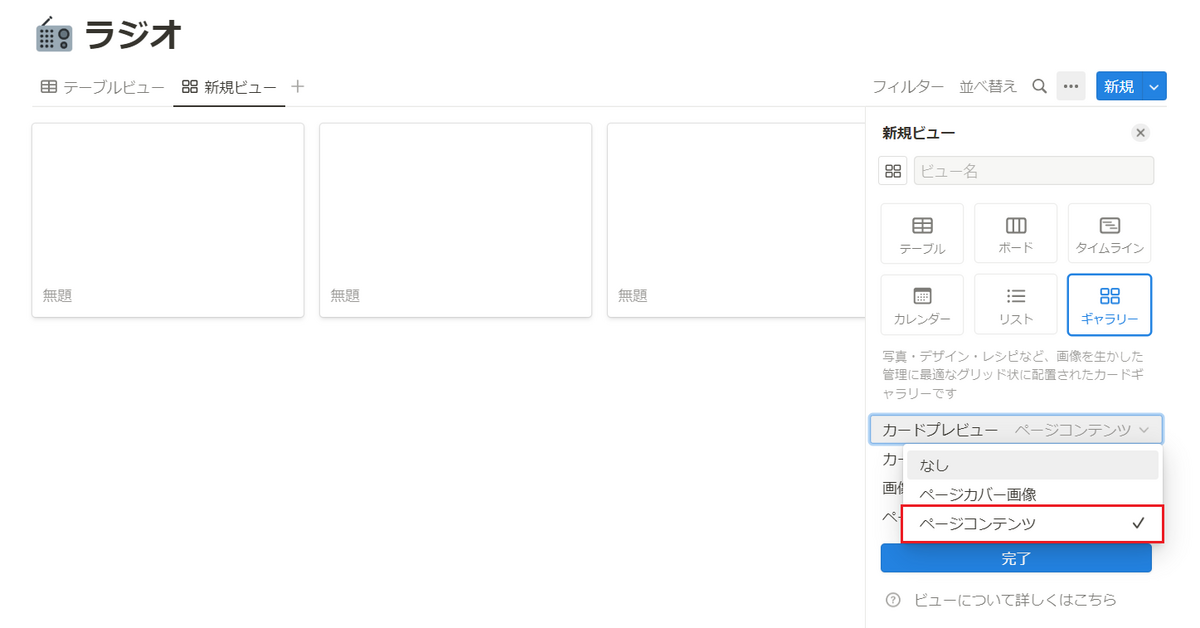The image size is (1200, 628).
Task: Select the リスト view type
Action: coord(1016,305)
